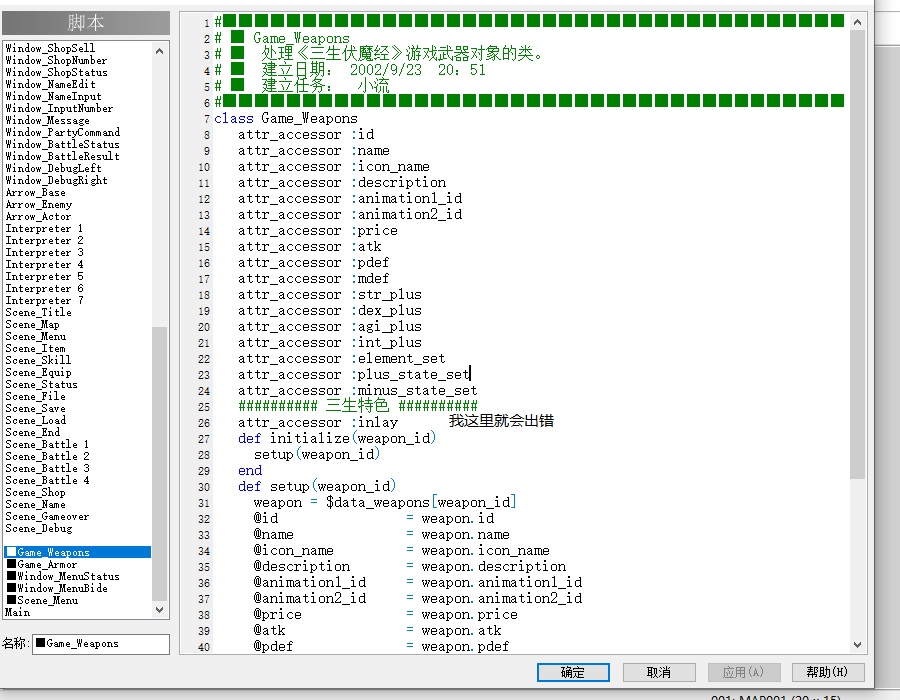Click the script name input field

click(101, 644)
